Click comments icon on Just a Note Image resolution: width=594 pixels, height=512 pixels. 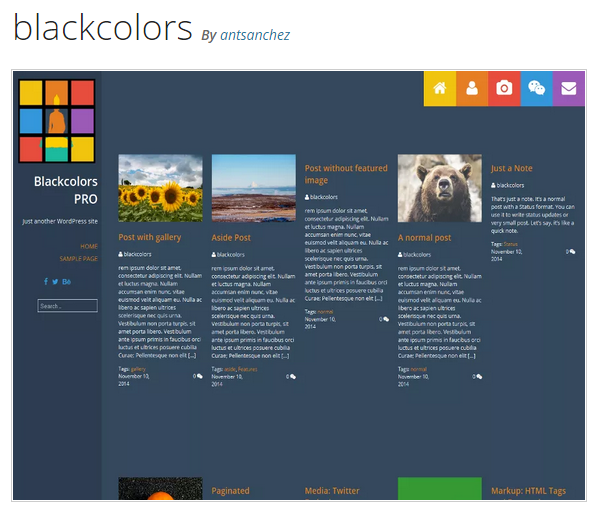(572, 251)
